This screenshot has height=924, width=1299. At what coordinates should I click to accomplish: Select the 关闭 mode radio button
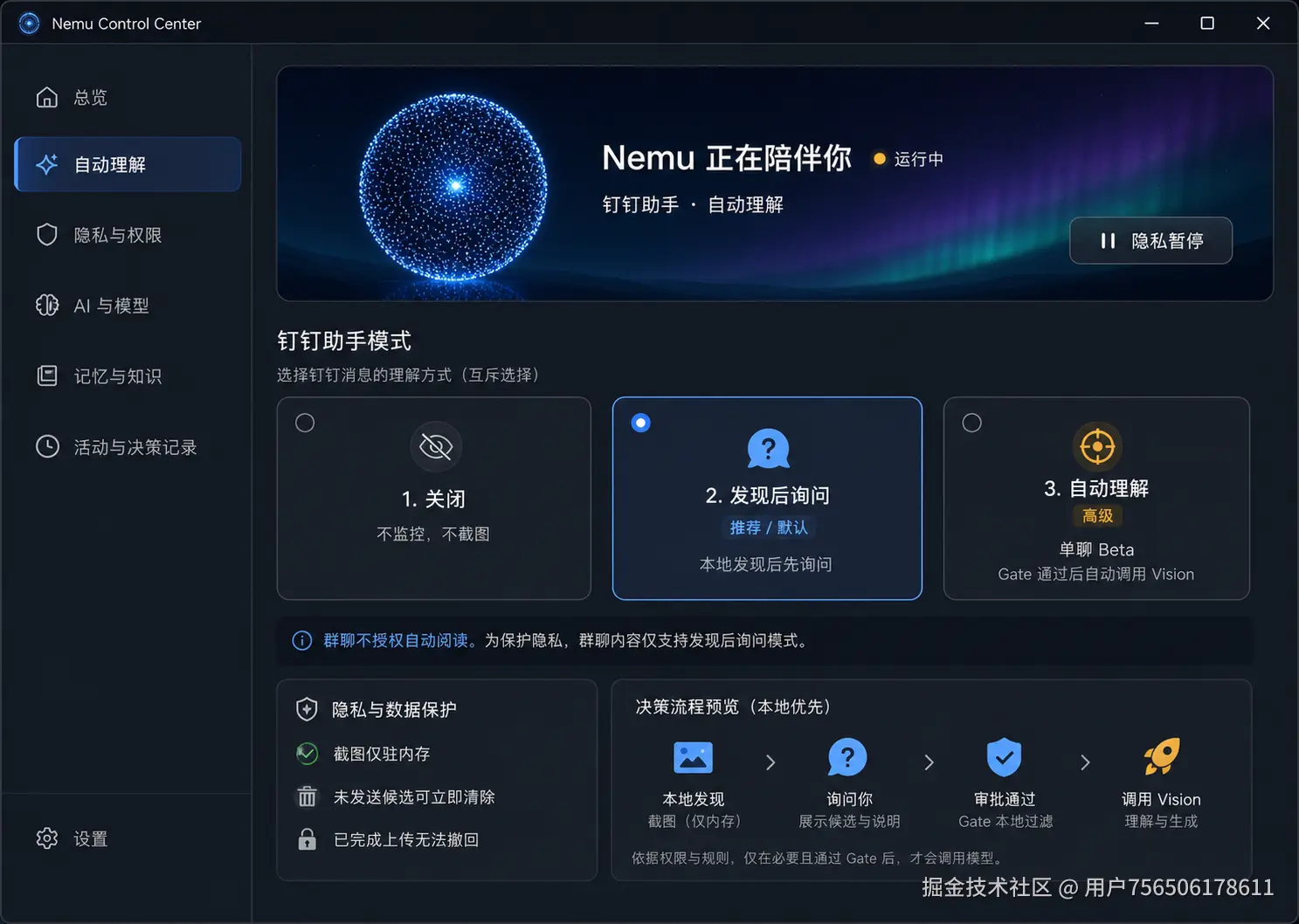305,423
